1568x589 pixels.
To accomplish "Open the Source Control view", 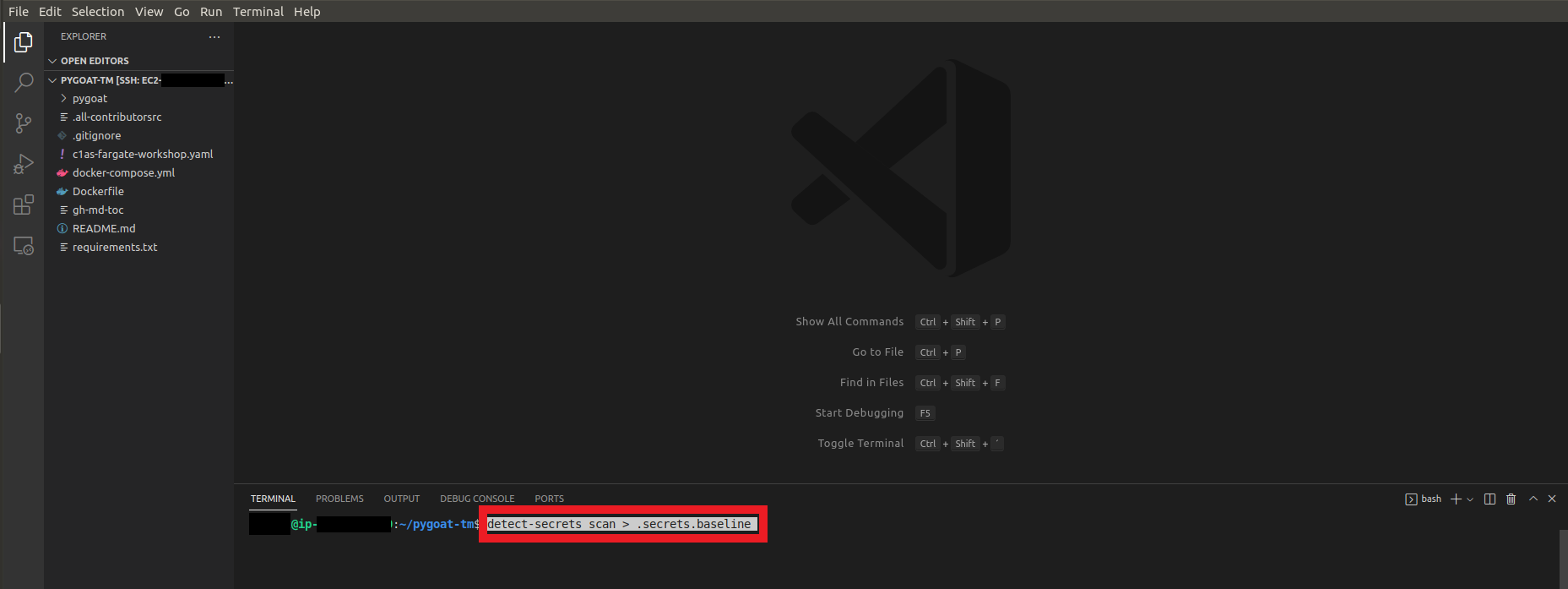I will click(24, 123).
